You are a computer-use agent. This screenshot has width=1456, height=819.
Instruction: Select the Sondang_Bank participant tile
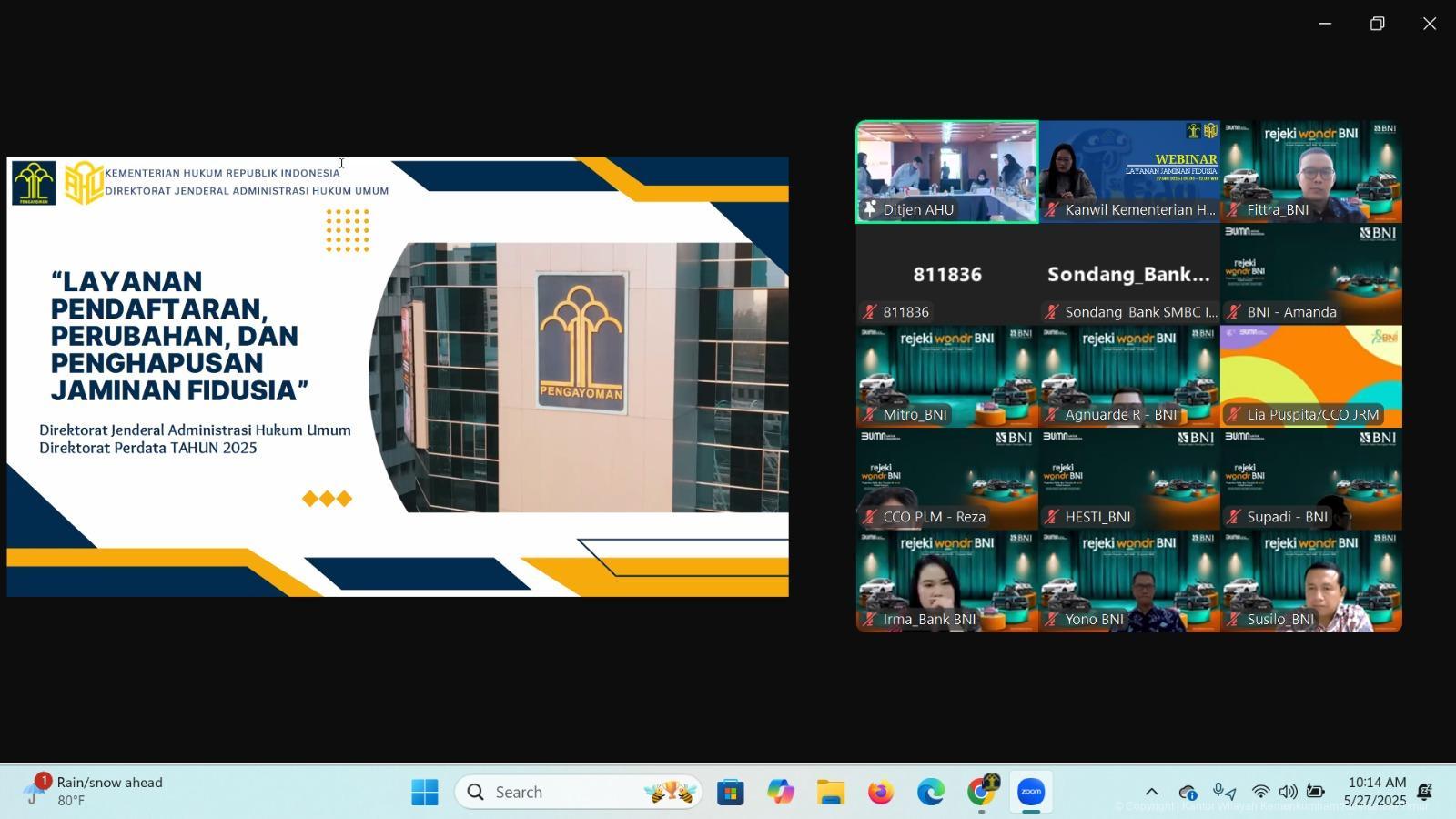[x=1129, y=274]
